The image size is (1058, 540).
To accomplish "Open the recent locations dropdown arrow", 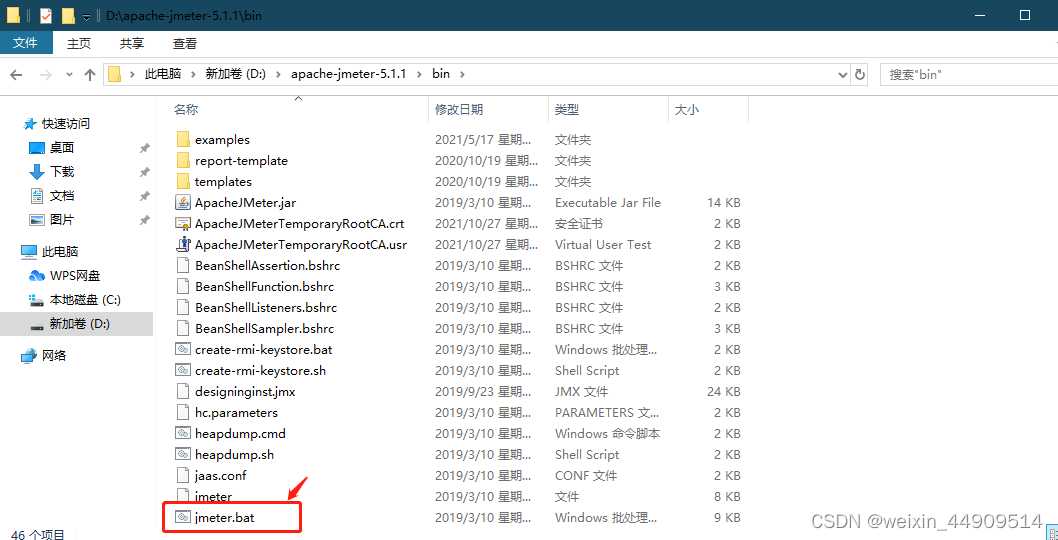I will [69, 75].
